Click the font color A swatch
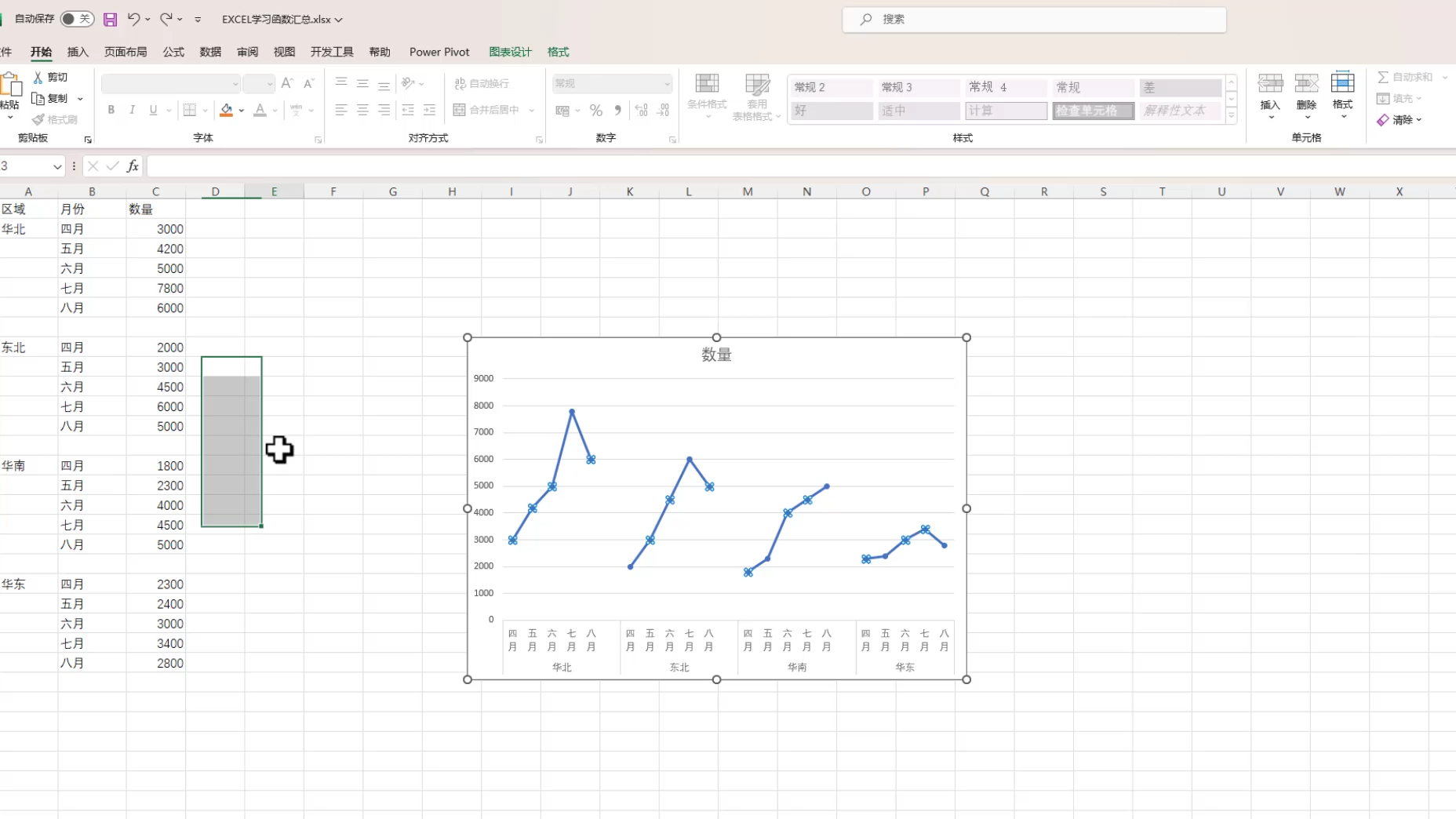The height and width of the screenshot is (819, 1456). tap(260, 111)
